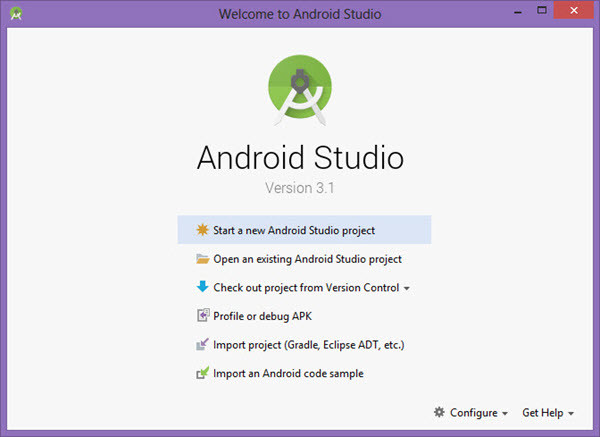
Task: Expand the Version Control dropdown arrow
Action: 407,289
